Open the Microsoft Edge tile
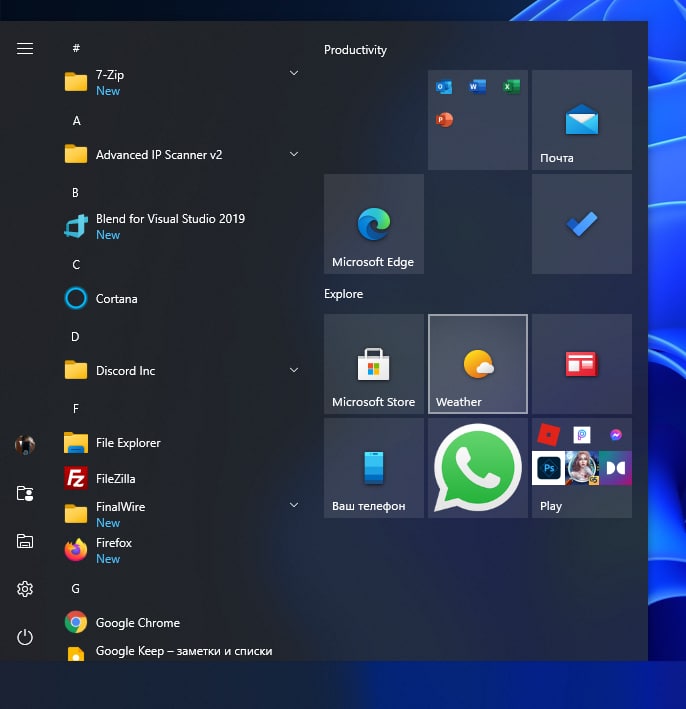Image resolution: width=686 pixels, height=709 pixels. click(374, 224)
